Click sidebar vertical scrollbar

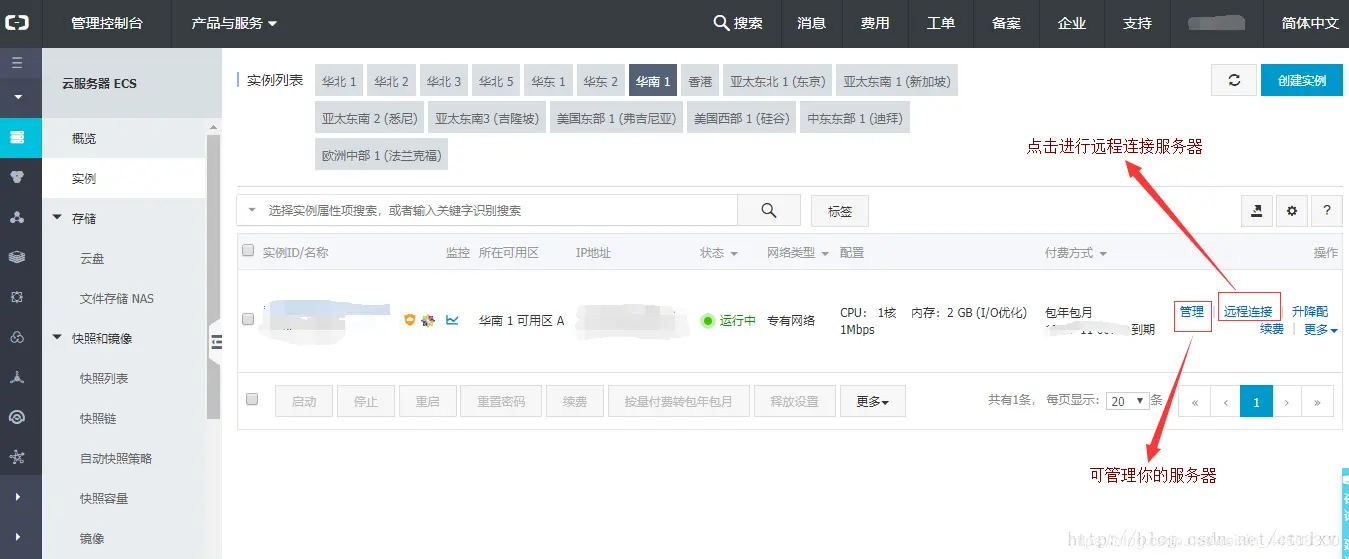click(213, 275)
